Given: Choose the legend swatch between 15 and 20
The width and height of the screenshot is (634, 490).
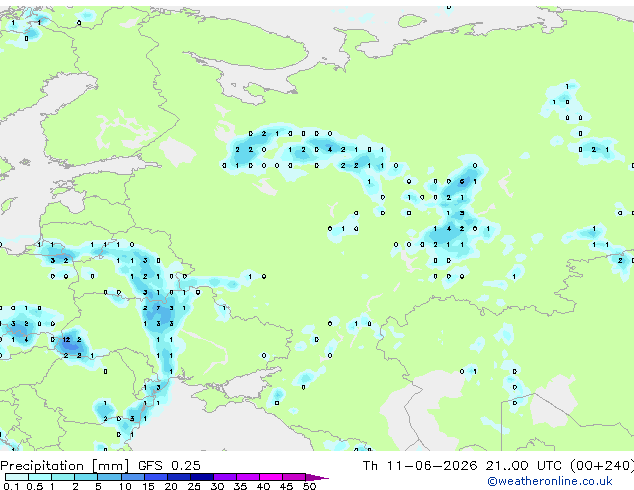Looking at the screenshot, I should pos(156,477).
